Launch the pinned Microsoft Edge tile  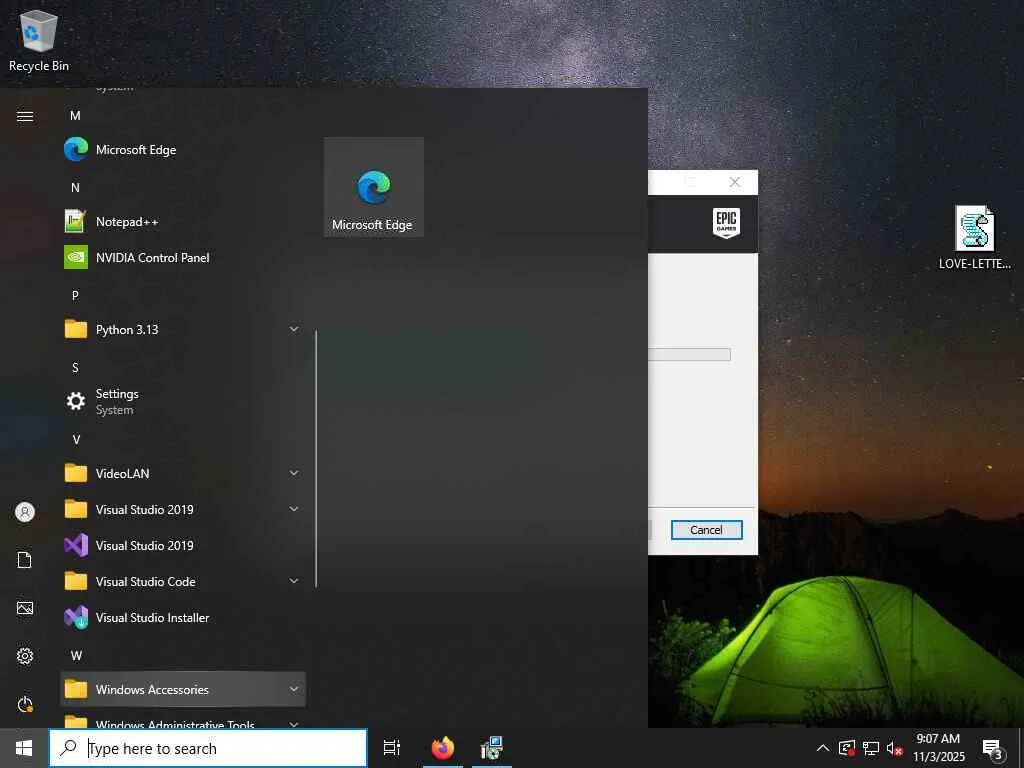click(374, 187)
